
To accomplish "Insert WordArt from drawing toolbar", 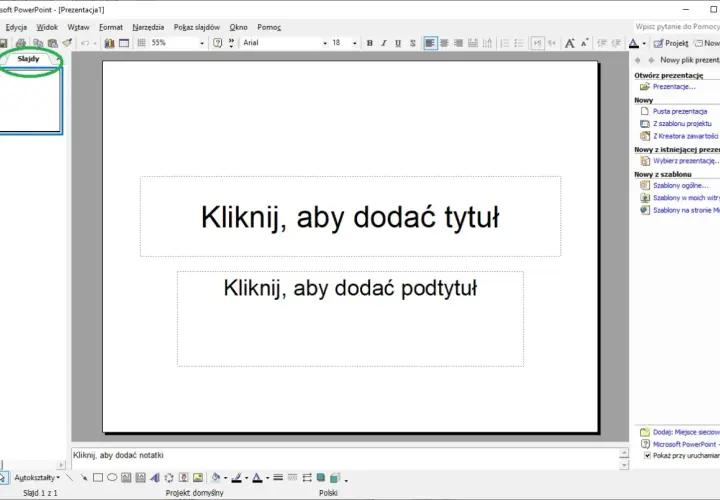I will pos(155,478).
